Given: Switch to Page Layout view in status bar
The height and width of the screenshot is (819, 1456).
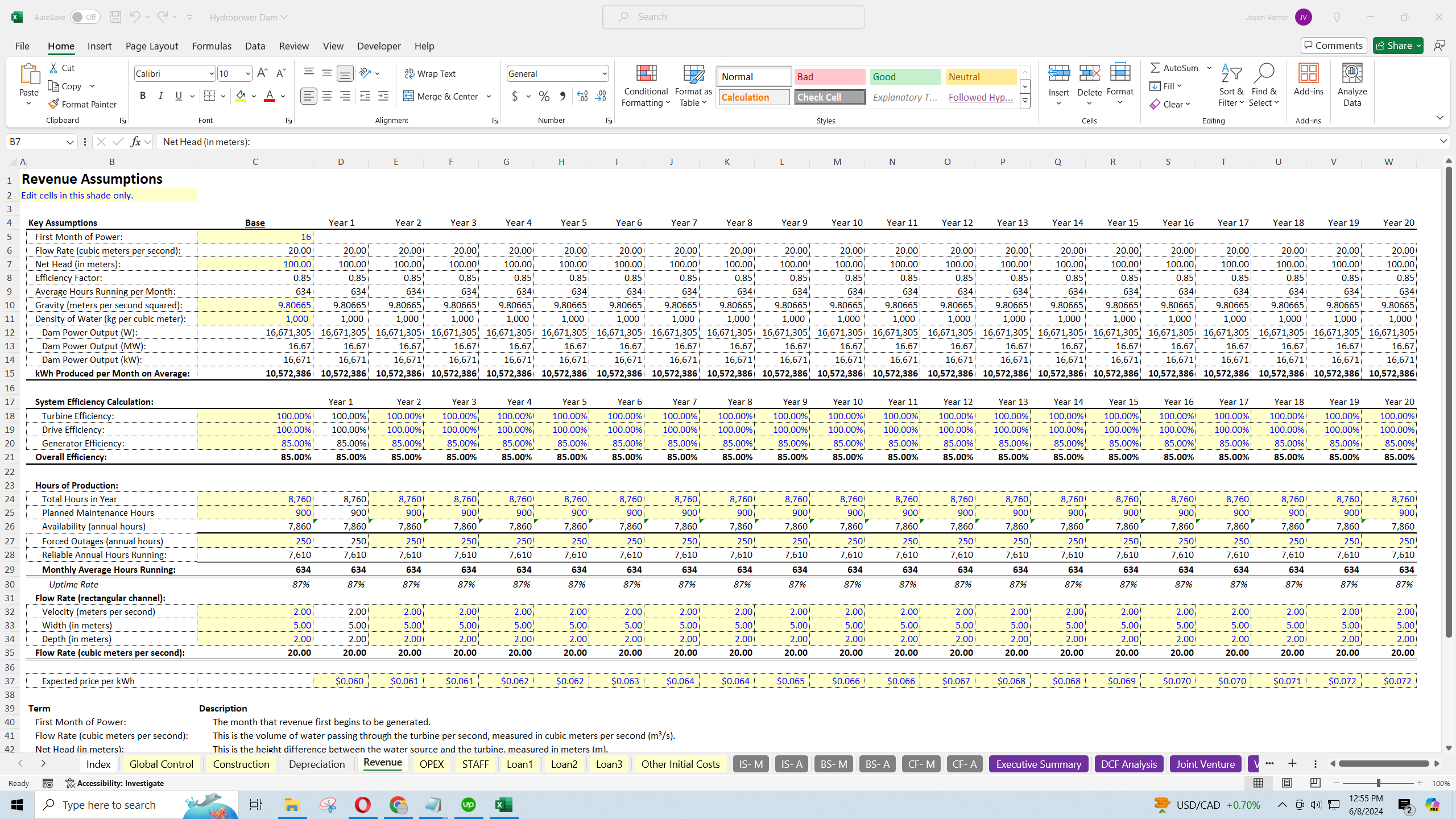Looking at the screenshot, I should pos(1287,783).
